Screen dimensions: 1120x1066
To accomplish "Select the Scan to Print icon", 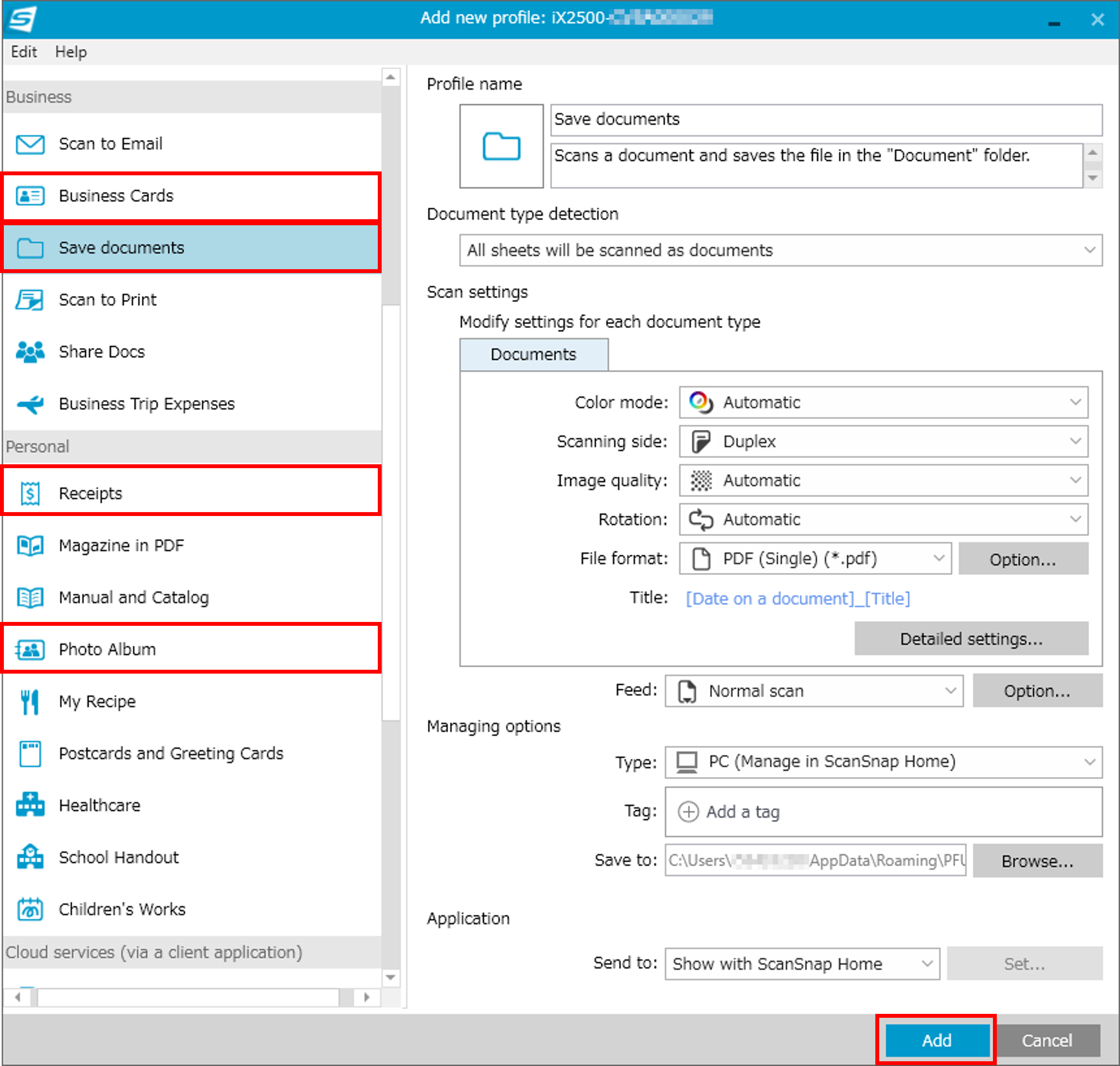I will click(x=30, y=300).
